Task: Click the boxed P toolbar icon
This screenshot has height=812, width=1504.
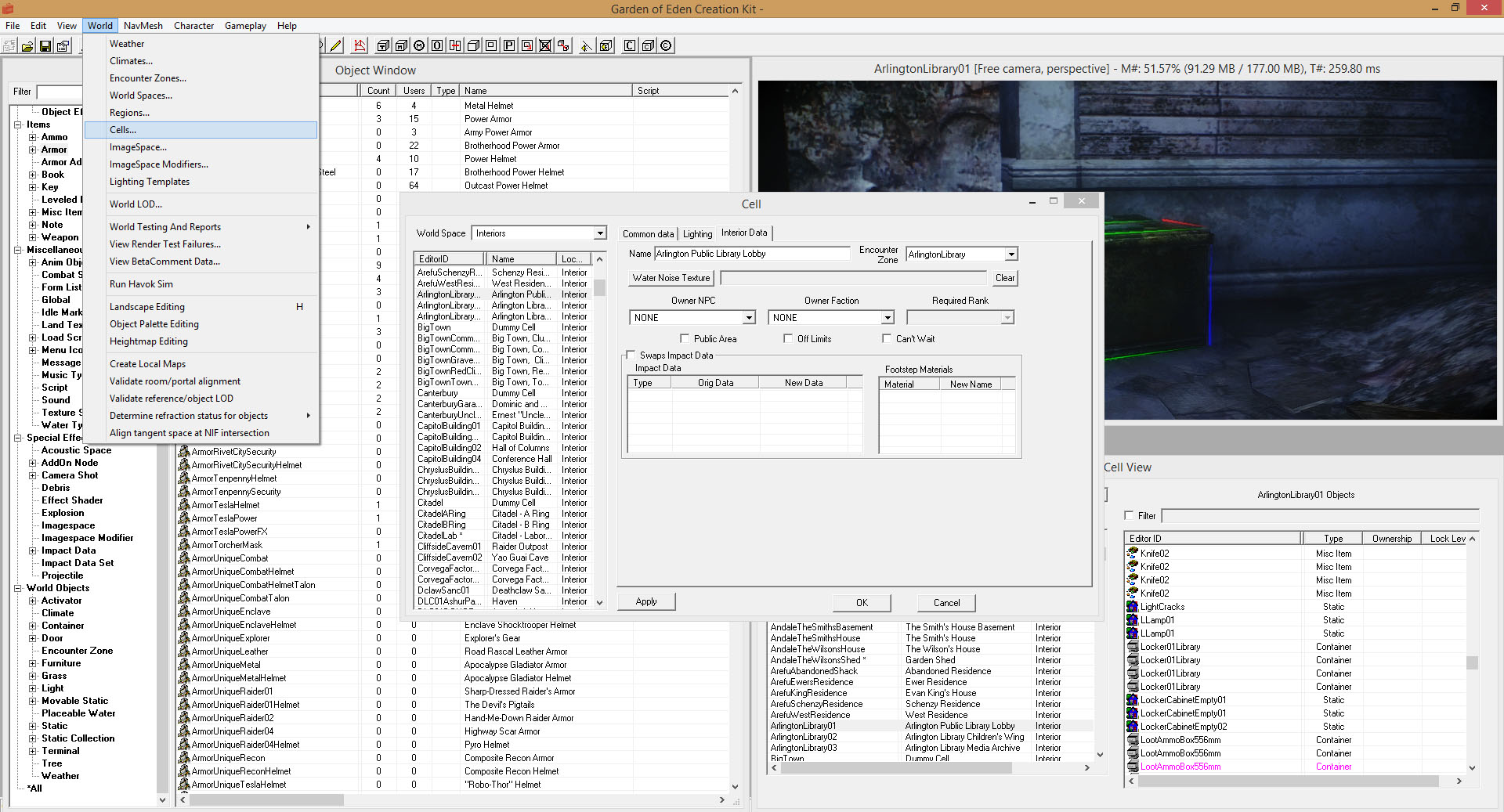Action: click(x=509, y=45)
